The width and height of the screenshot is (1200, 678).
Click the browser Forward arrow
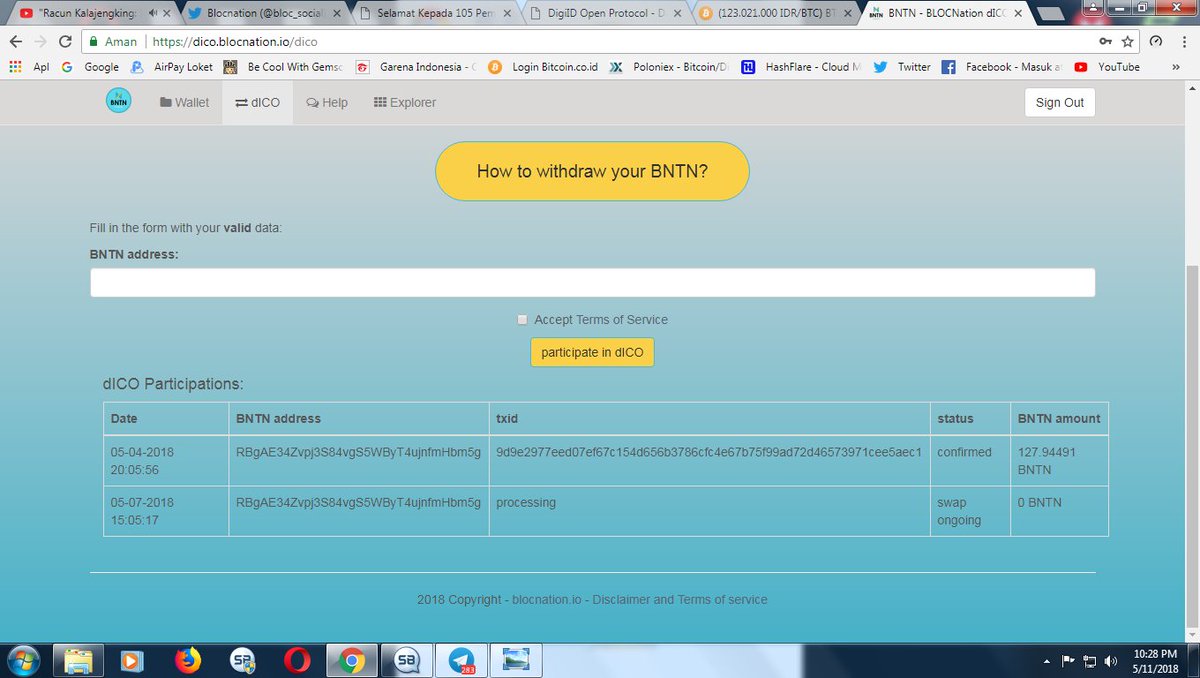coord(41,41)
